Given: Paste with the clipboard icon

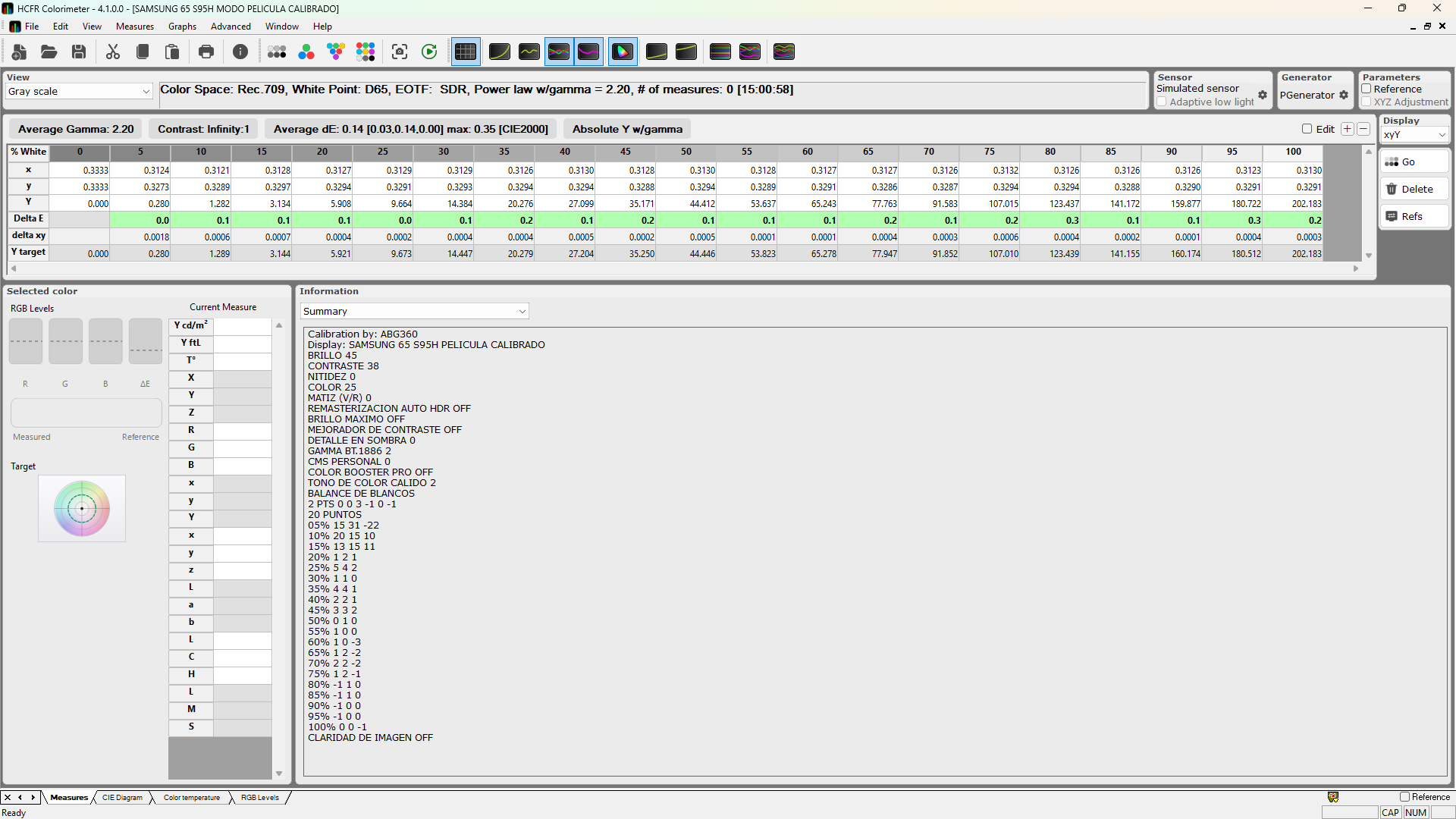Looking at the screenshot, I should (x=172, y=52).
